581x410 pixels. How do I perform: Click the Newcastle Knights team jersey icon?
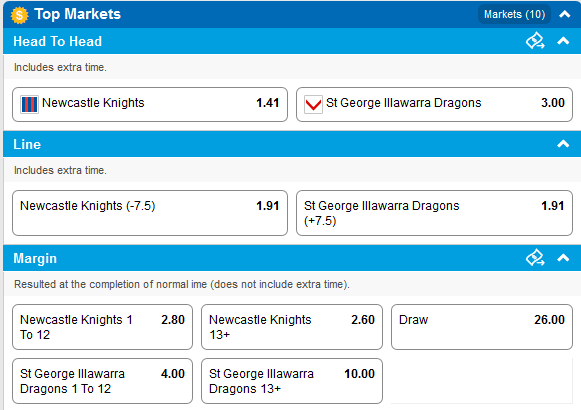coord(29,104)
